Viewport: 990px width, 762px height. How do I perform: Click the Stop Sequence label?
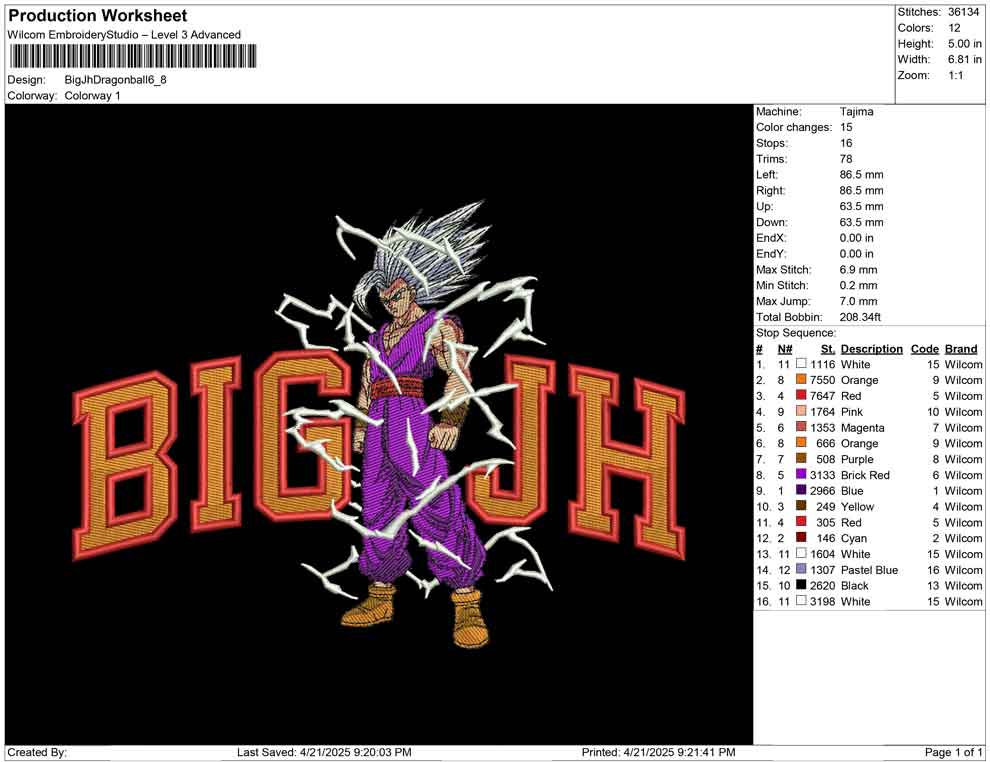(x=796, y=333)
